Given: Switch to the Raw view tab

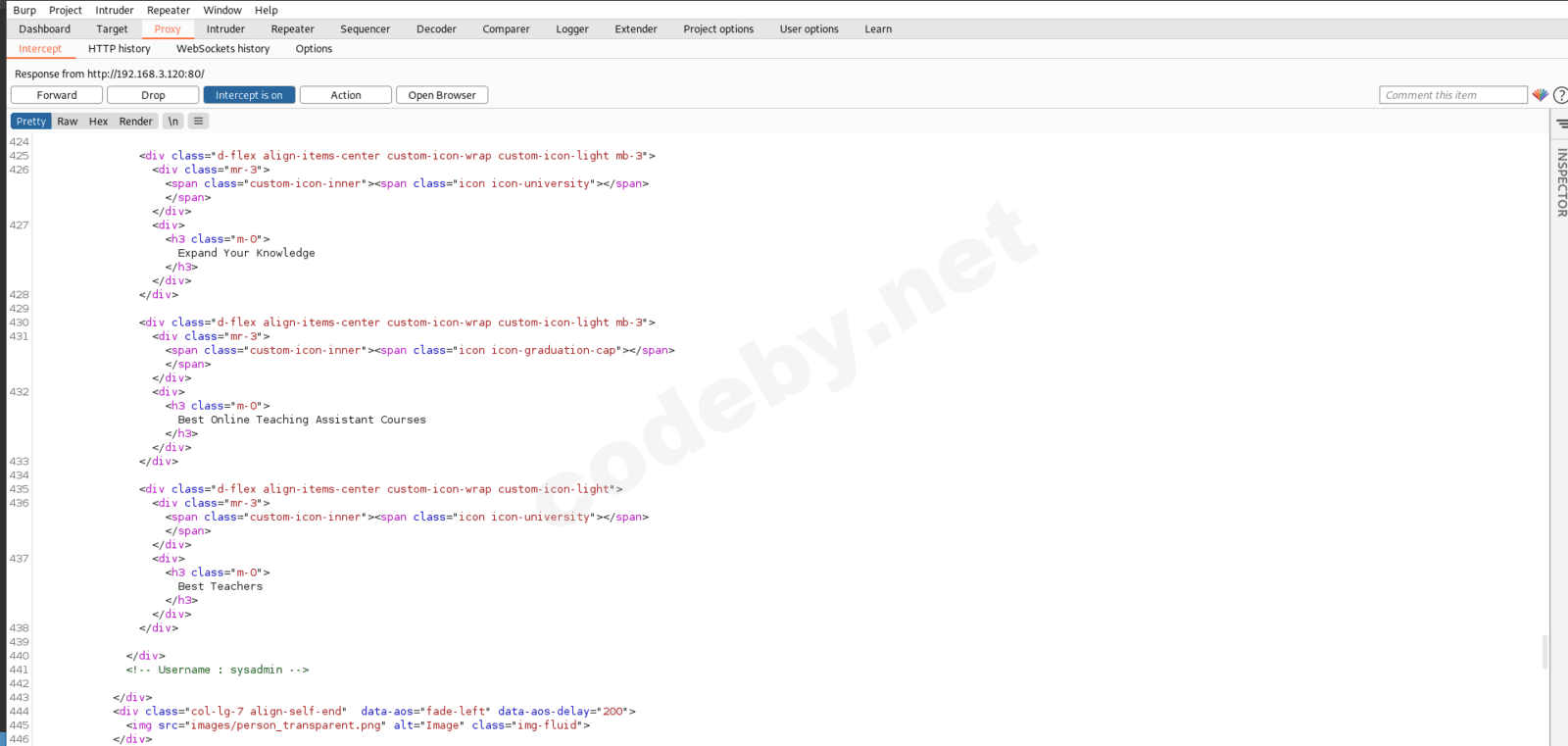Looking at the screenshot, I should point(68,122).
